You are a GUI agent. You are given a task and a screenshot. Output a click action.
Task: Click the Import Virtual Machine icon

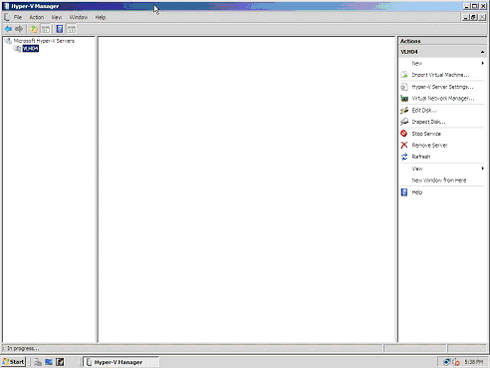pyautogui.click(x=404, y=75)
